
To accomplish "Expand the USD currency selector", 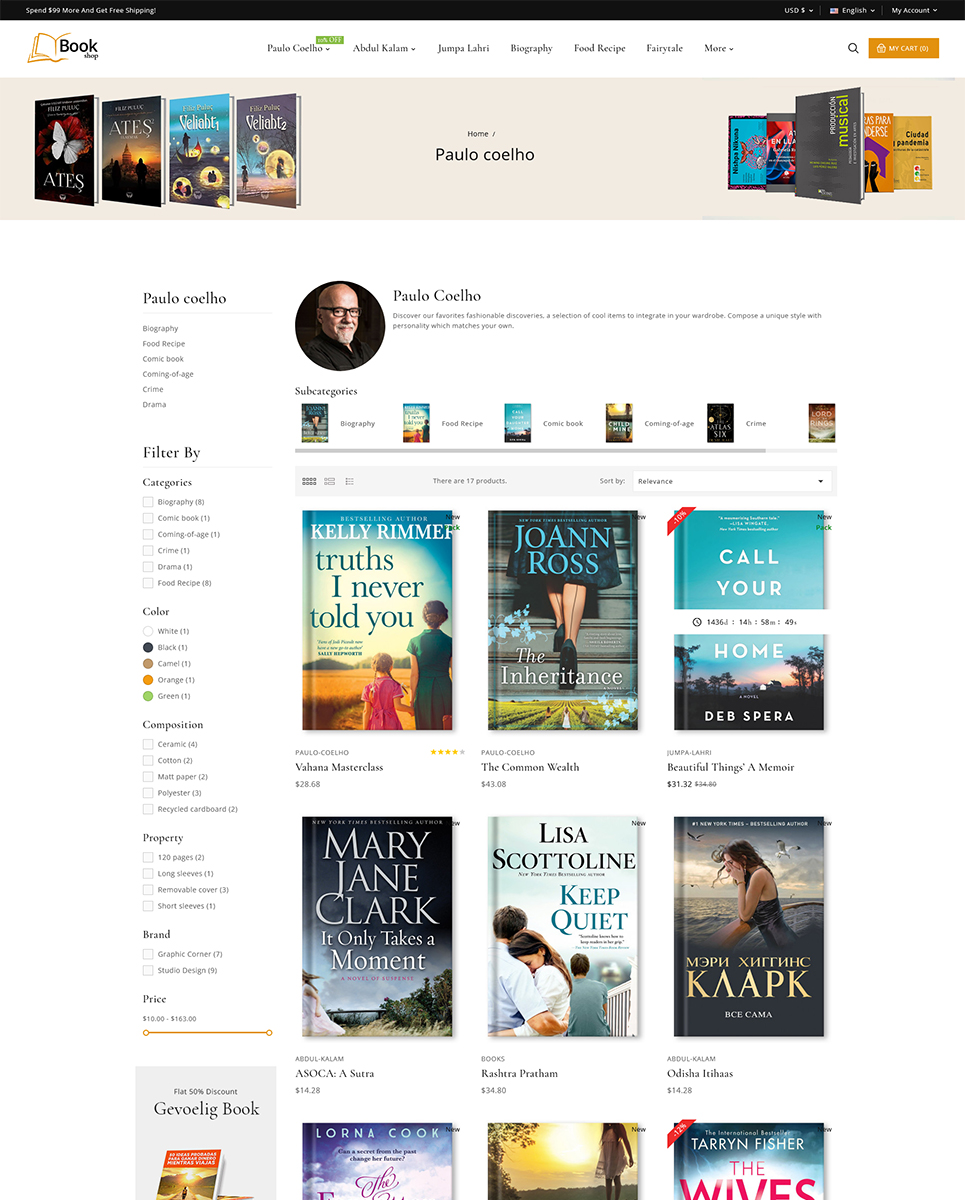I will 796,10.
